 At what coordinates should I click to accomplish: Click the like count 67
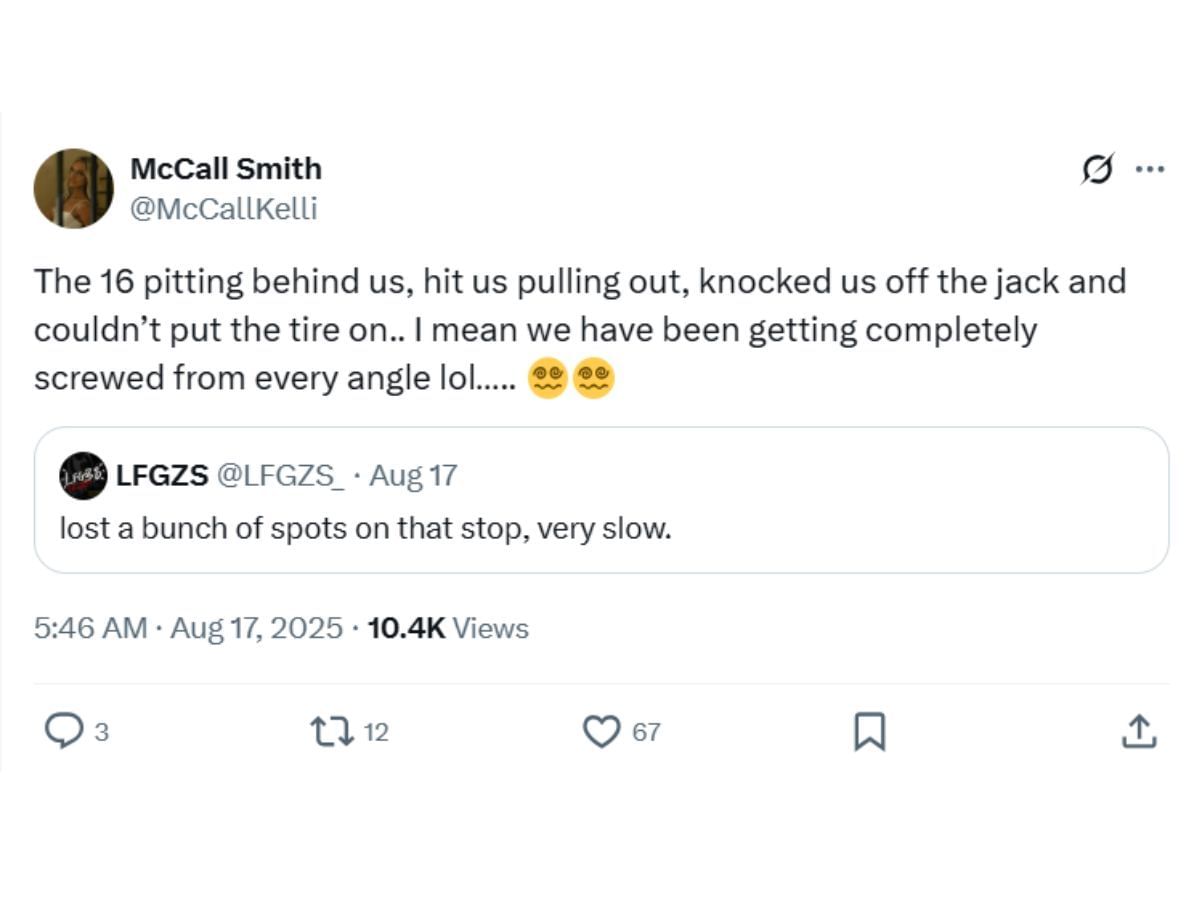click(x=646, y=733)
